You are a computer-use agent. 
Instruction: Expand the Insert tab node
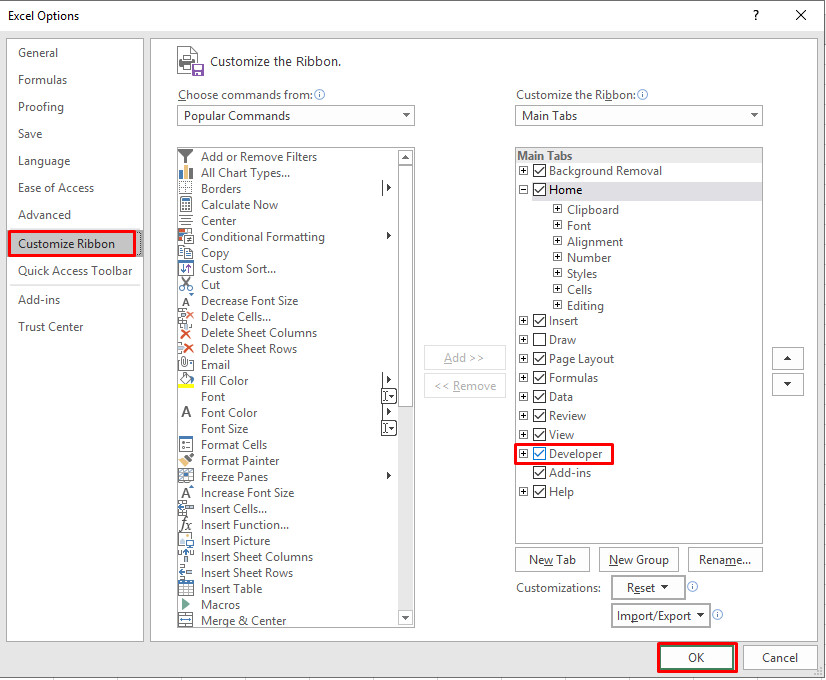(x=524, y=320)
